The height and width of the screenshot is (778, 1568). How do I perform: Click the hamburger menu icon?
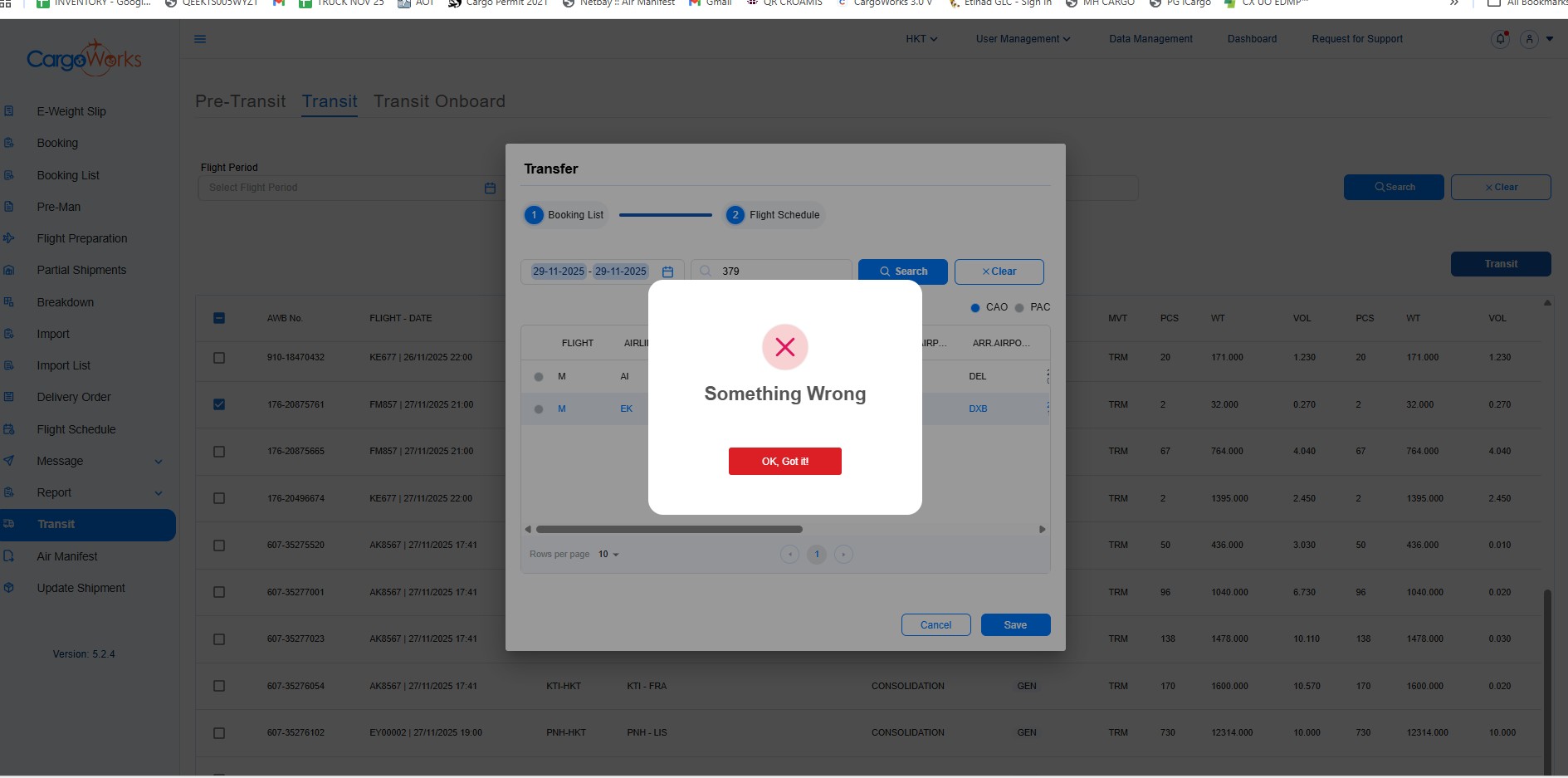tap(200, 39)
